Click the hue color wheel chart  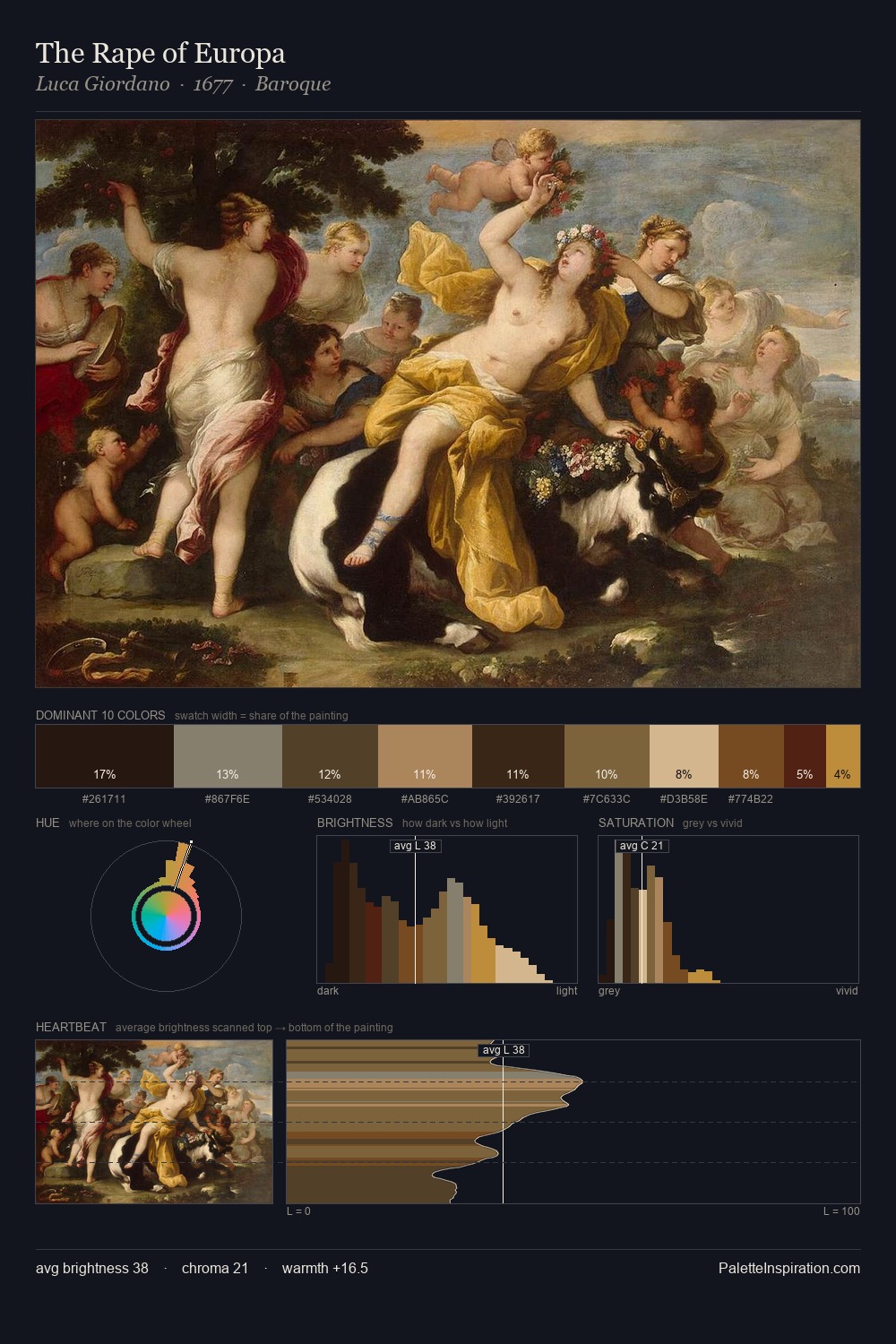point(166,916)
